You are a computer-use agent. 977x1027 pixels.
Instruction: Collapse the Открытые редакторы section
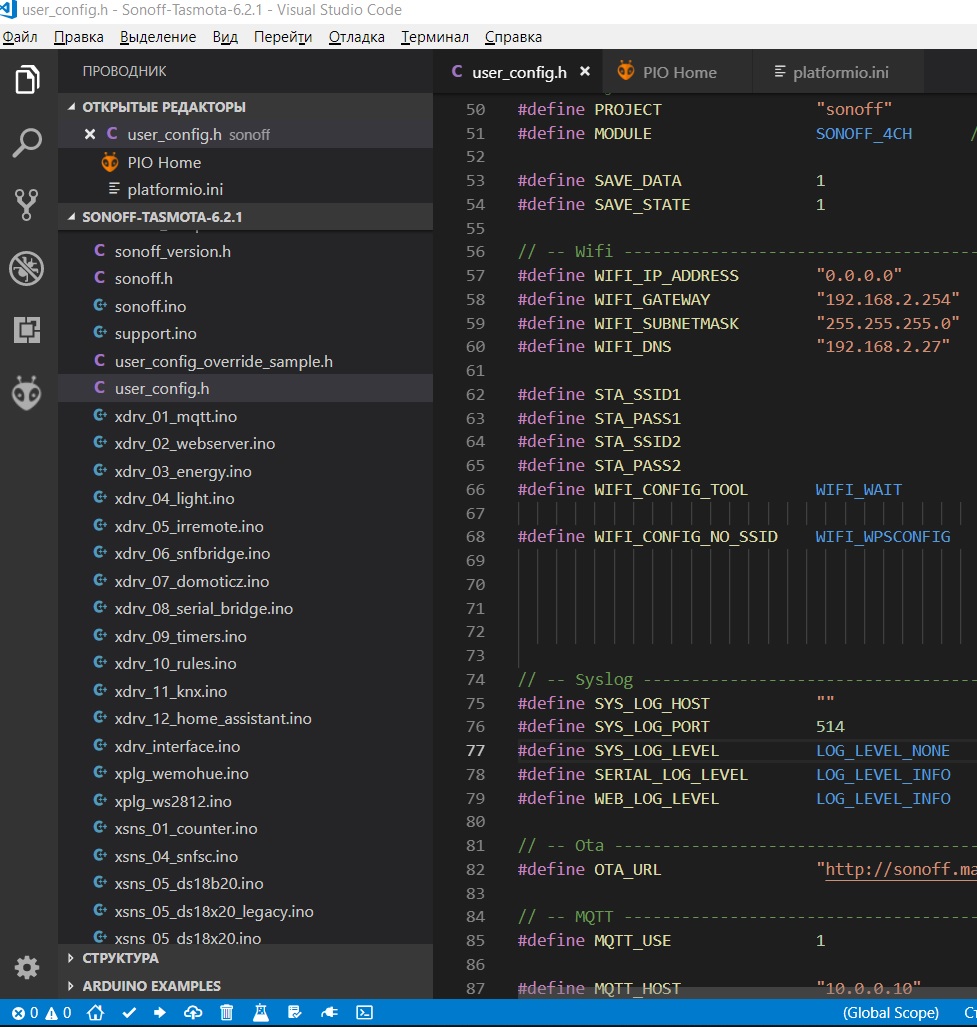click(x=73, y=107)
